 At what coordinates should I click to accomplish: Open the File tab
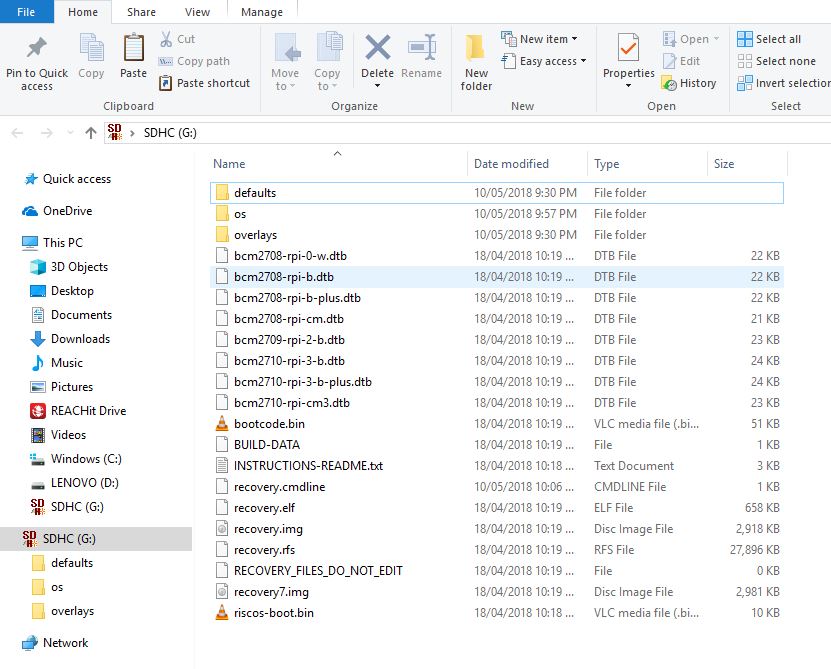click(26, 12)
